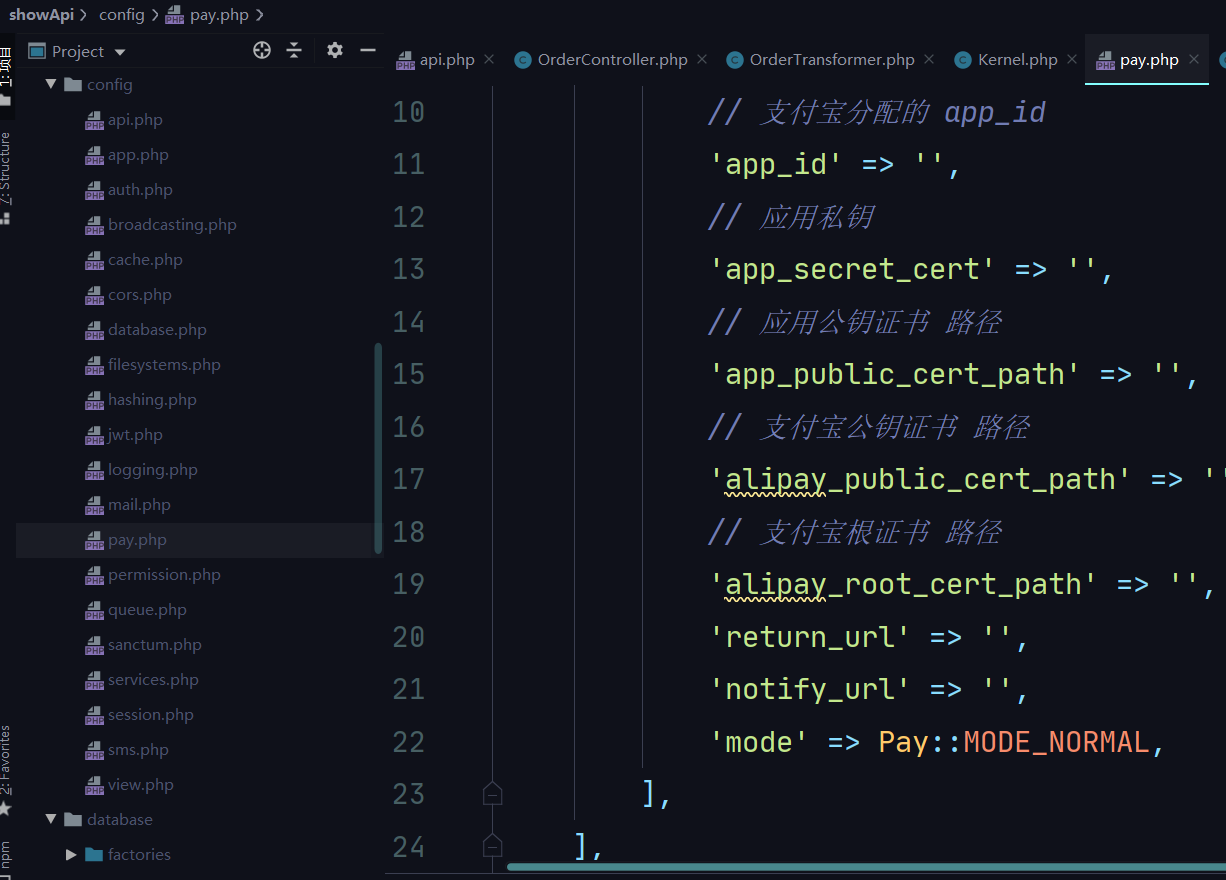Click the 'notify_url' key
Screen dimensions: 1226x880
point(810,689)
